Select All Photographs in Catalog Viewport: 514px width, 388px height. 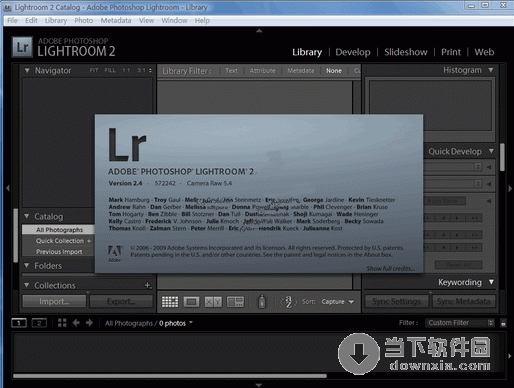[x=58, y=230]
